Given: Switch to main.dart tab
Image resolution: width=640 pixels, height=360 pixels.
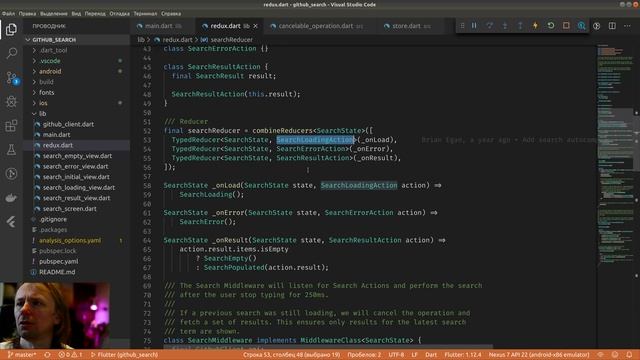Looking at the screenshot, I should pos(162,26).
